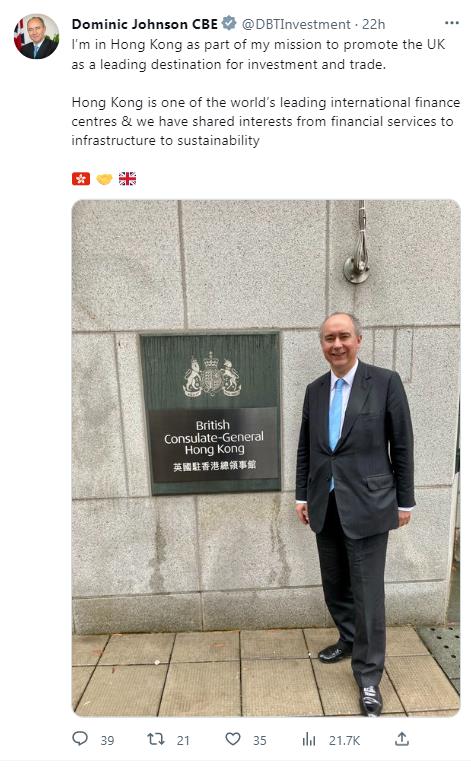Image resolution: width=471 pixels, height=767 pixels.
Task: Click the Hong Kong flag emoji
Action: 81,179
